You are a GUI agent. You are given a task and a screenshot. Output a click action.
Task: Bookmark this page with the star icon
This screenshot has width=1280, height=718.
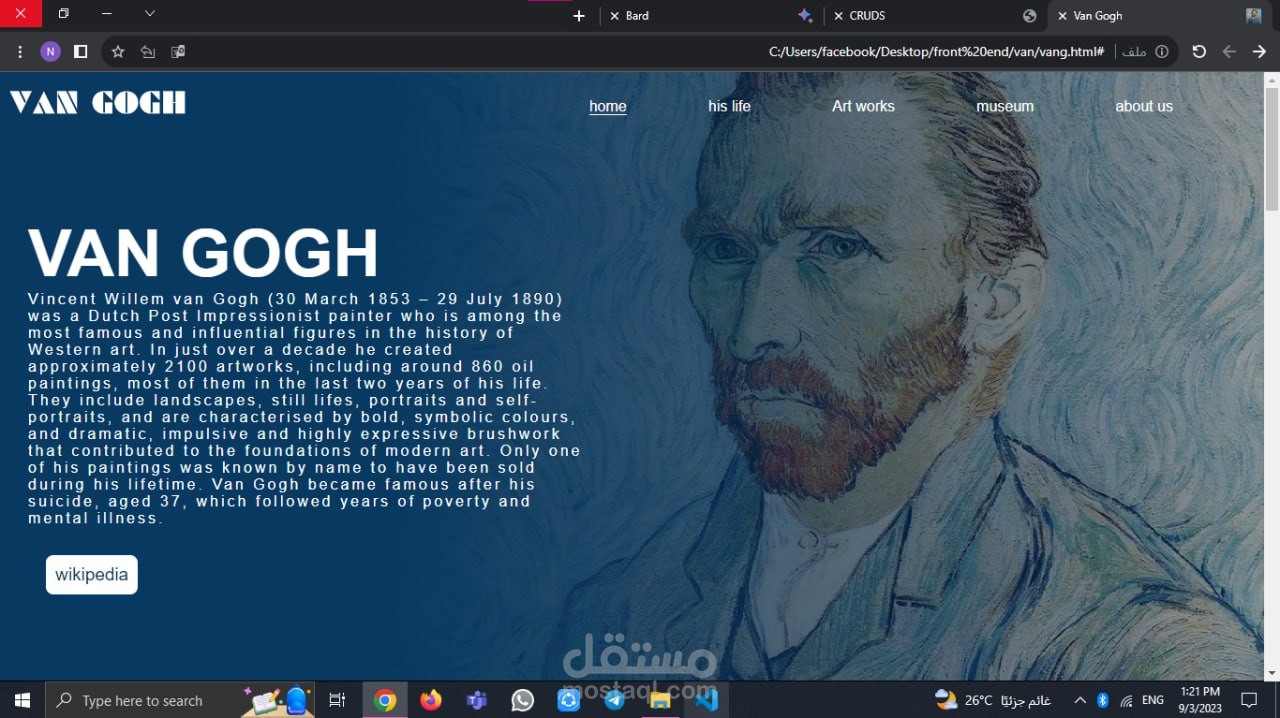[118, 52]
